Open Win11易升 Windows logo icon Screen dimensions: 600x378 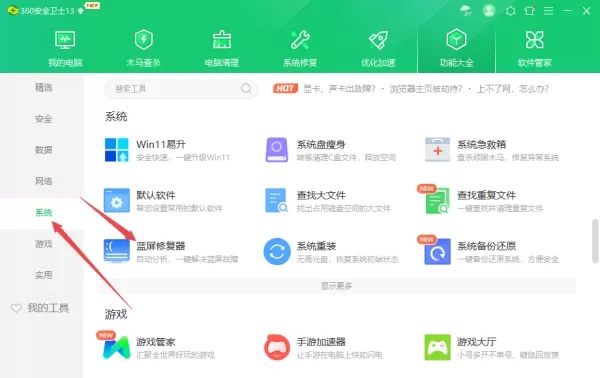(117, 150)
